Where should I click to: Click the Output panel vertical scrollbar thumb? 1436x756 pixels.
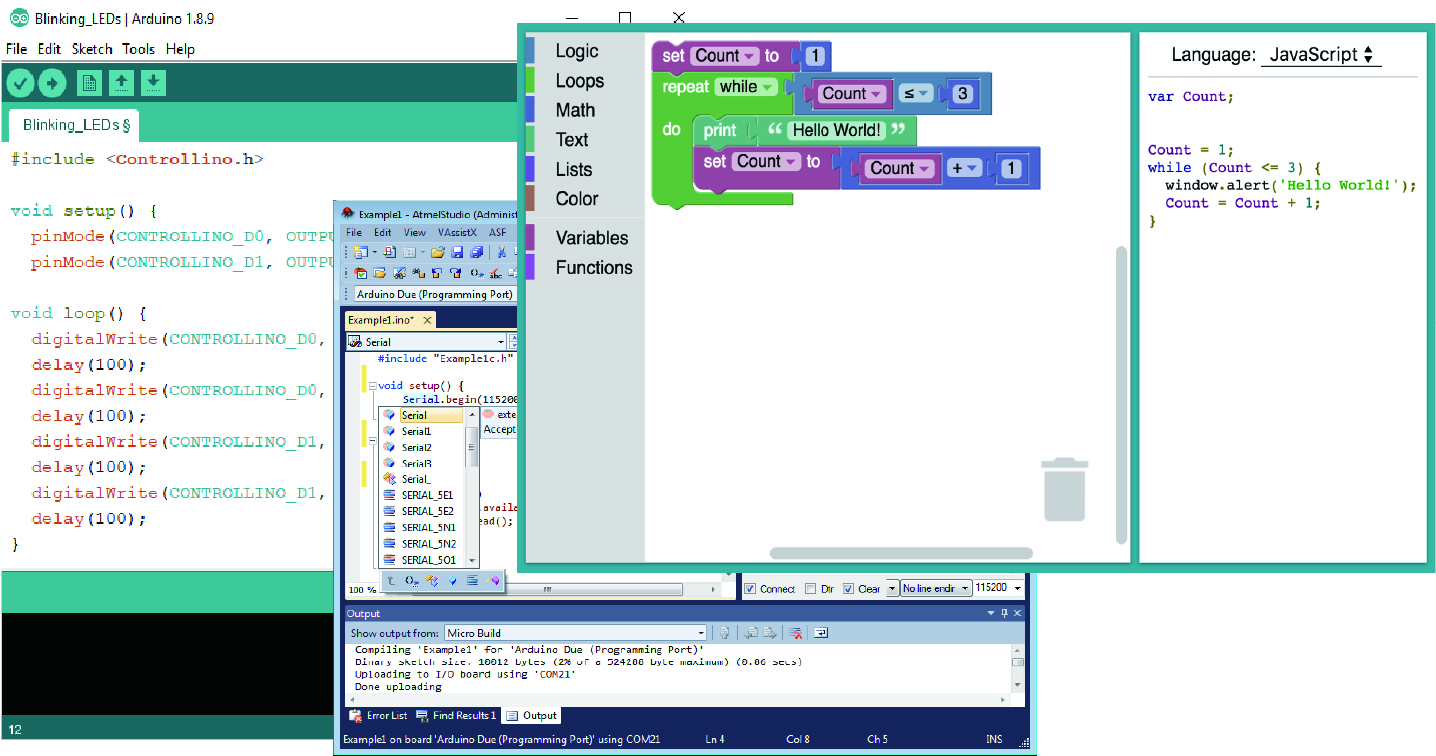(x=1017, y=662)
